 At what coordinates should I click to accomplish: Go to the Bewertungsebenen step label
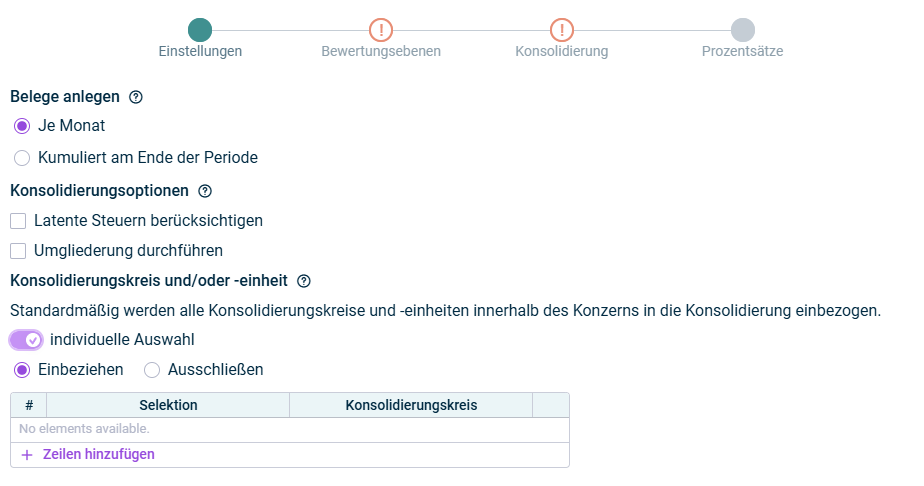coord(381,51)
